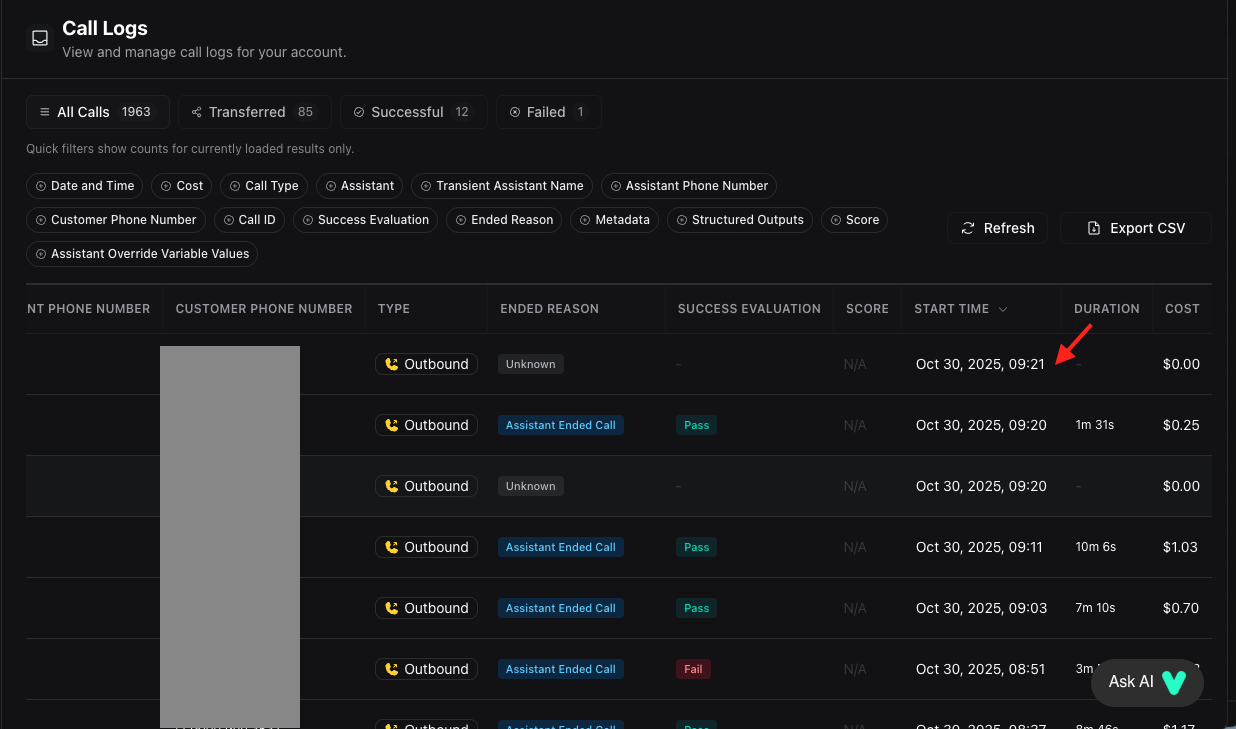Screen dimensions: 1236x729
Task: Click the document icon on Export CSV
Action: coord(1095,228)
